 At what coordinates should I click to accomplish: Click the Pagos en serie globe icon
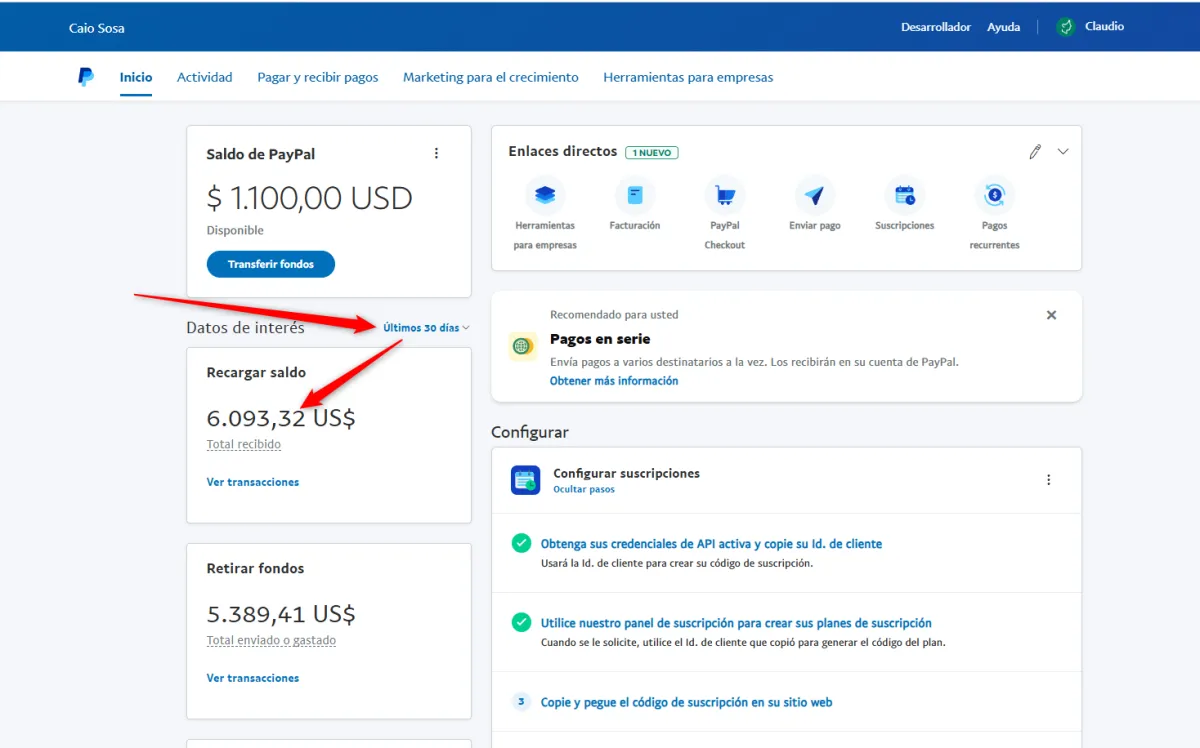point(522,347)
